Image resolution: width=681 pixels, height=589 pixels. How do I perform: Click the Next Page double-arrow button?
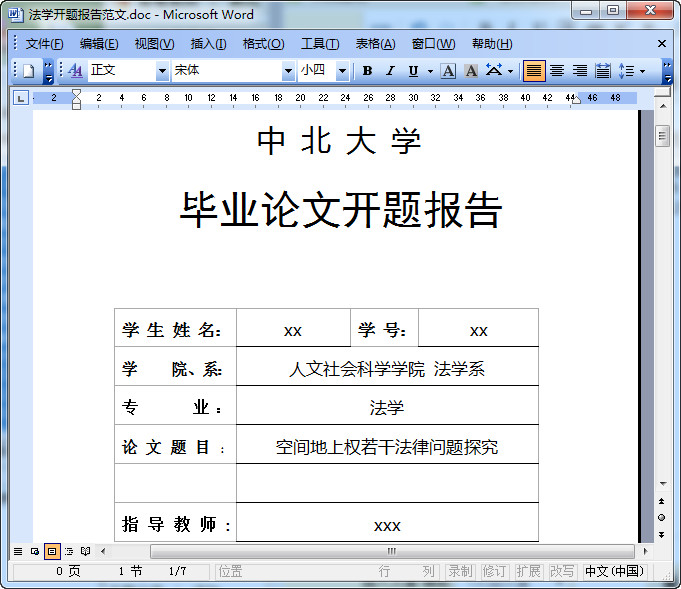tap(661, 534)
